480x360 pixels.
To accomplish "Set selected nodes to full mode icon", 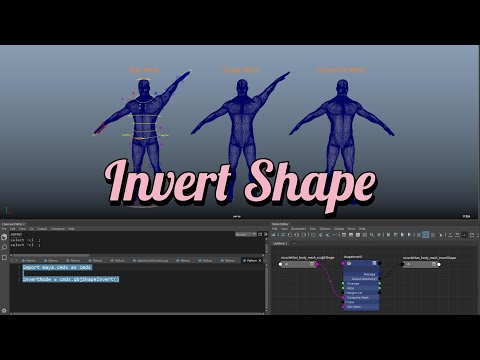I will (358, 235).
